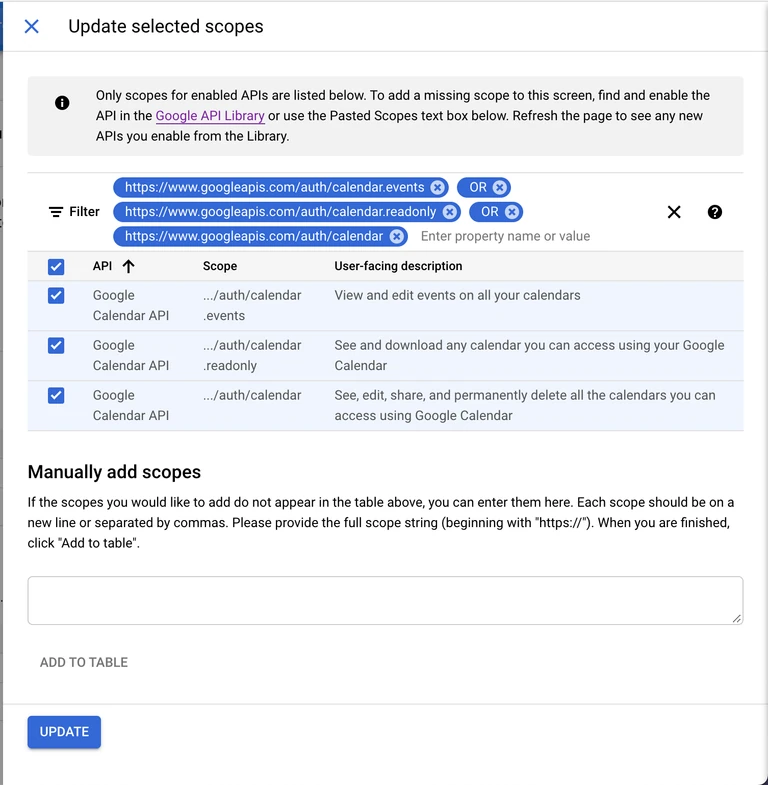768x785 pixels.
Task: Click the manually add scopes text box
Action: tap(385, 600)
